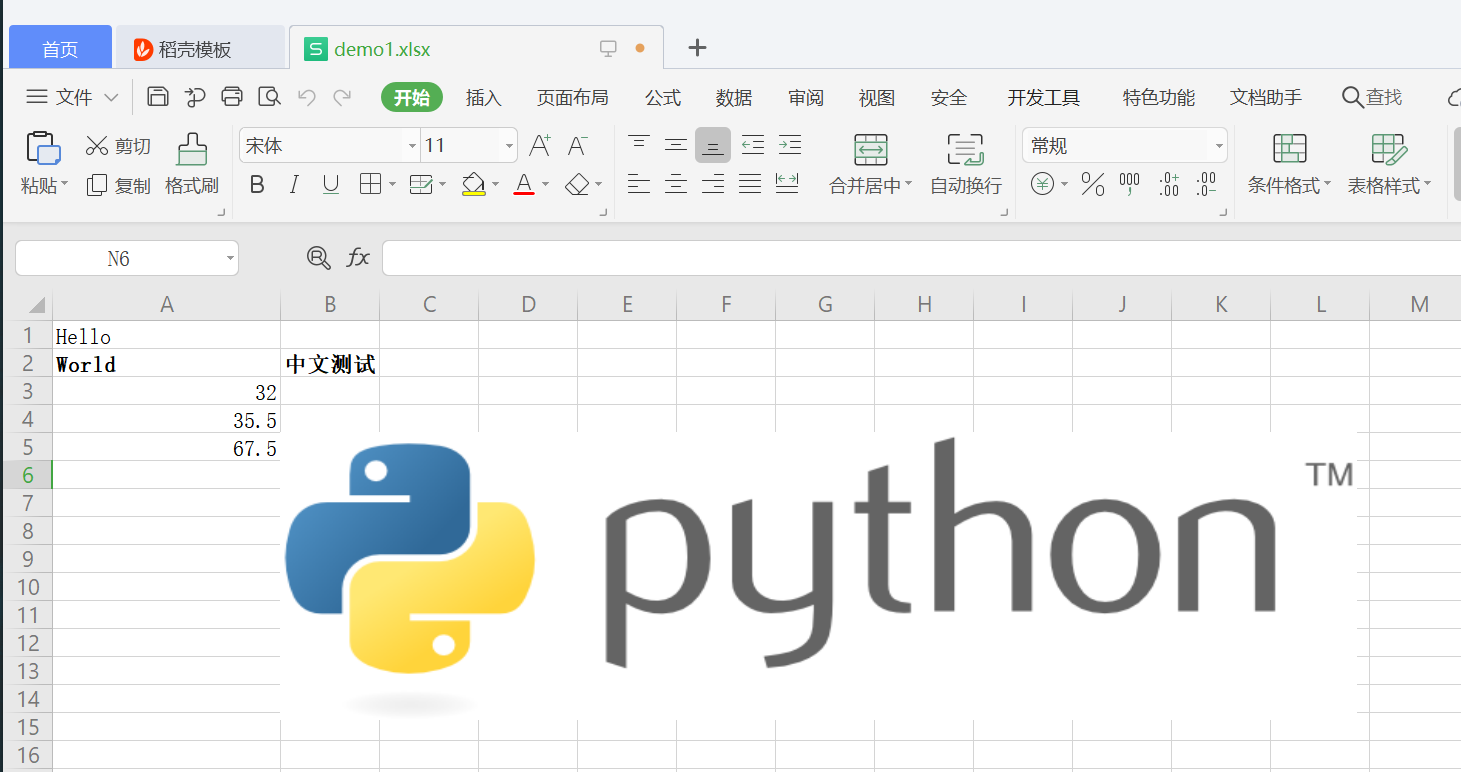1461x772 pixels.
Task: Click the formula bar input field
Action: (x=921, y=258)
